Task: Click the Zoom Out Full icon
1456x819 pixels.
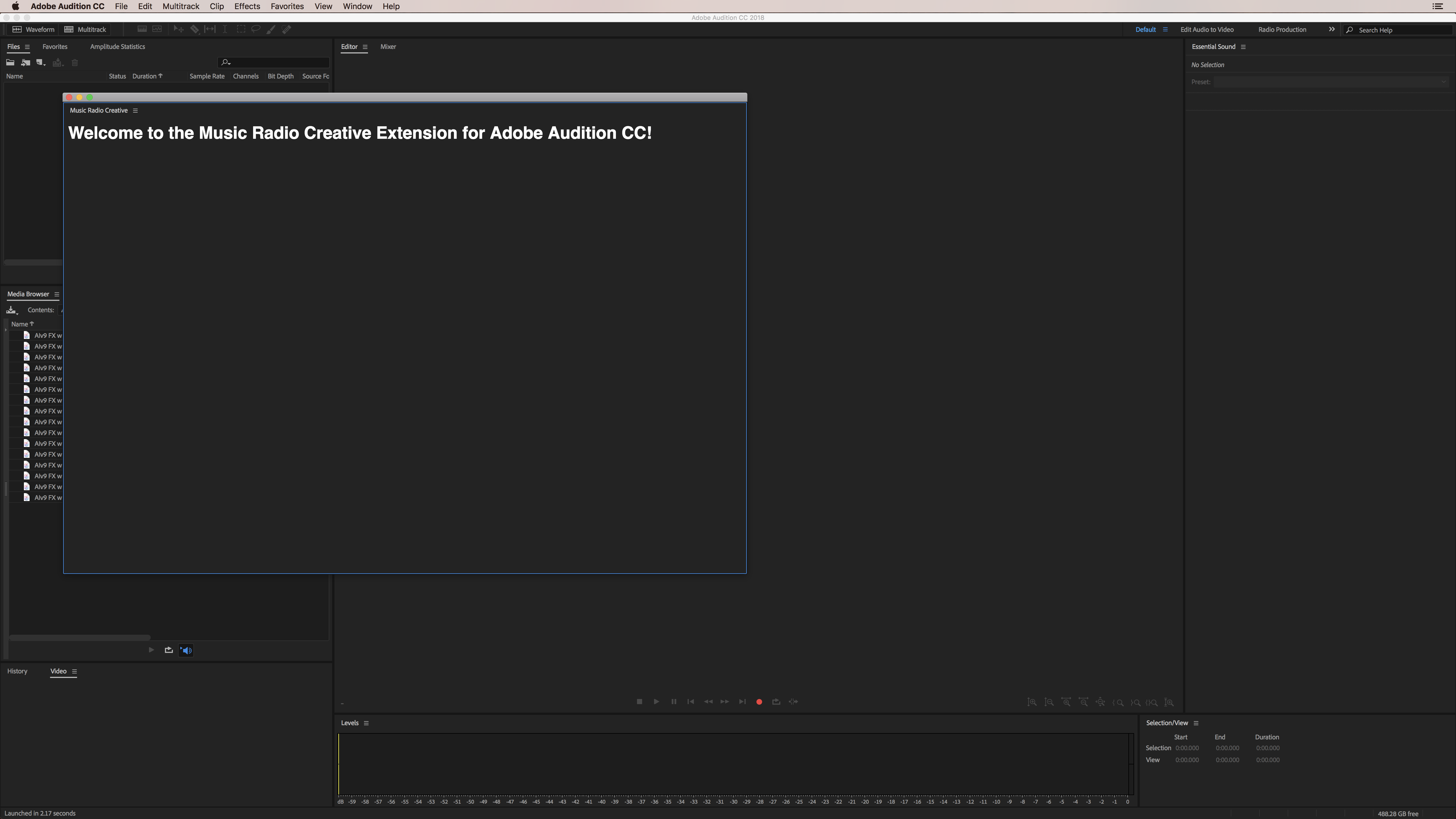Action: [1101, 702]
